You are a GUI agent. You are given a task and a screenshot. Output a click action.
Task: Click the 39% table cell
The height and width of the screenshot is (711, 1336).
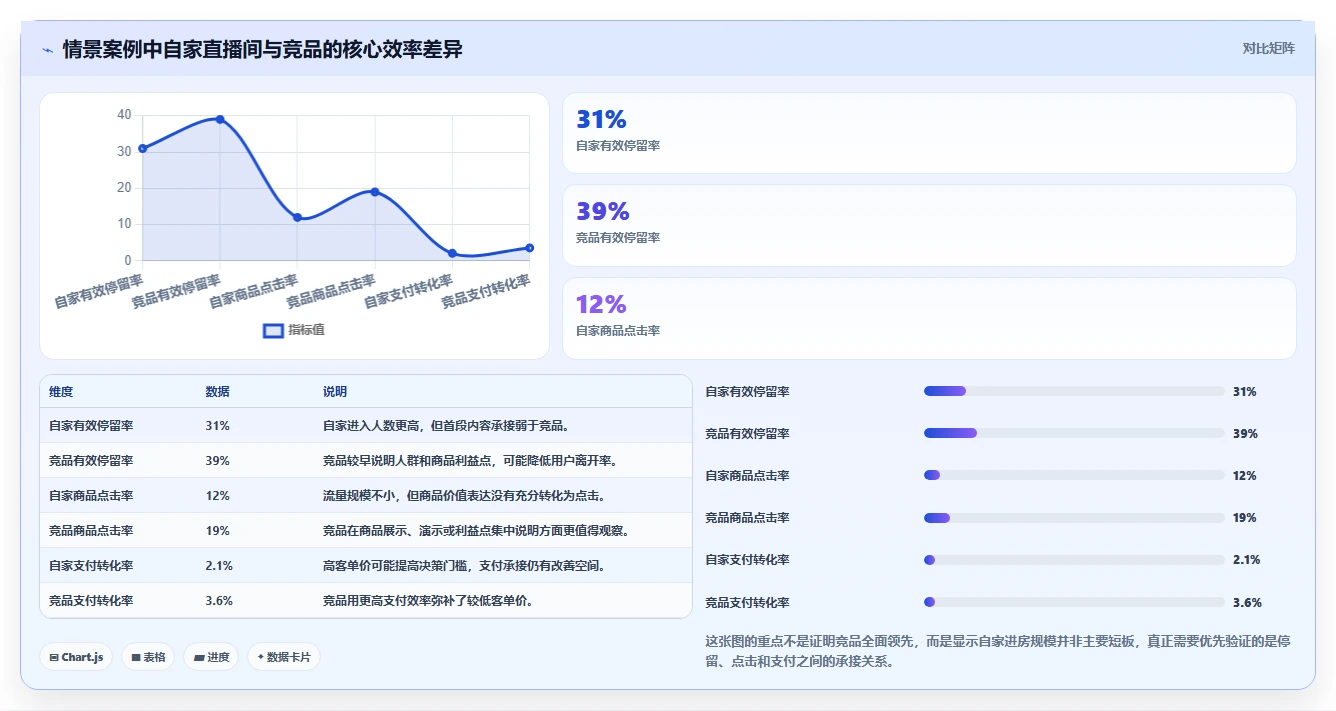[217, 461]
